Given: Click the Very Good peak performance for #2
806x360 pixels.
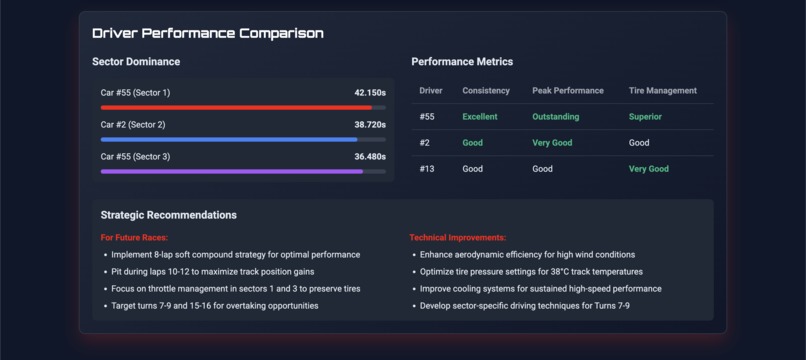Looking at the screenshot, I should coord(552,143).
